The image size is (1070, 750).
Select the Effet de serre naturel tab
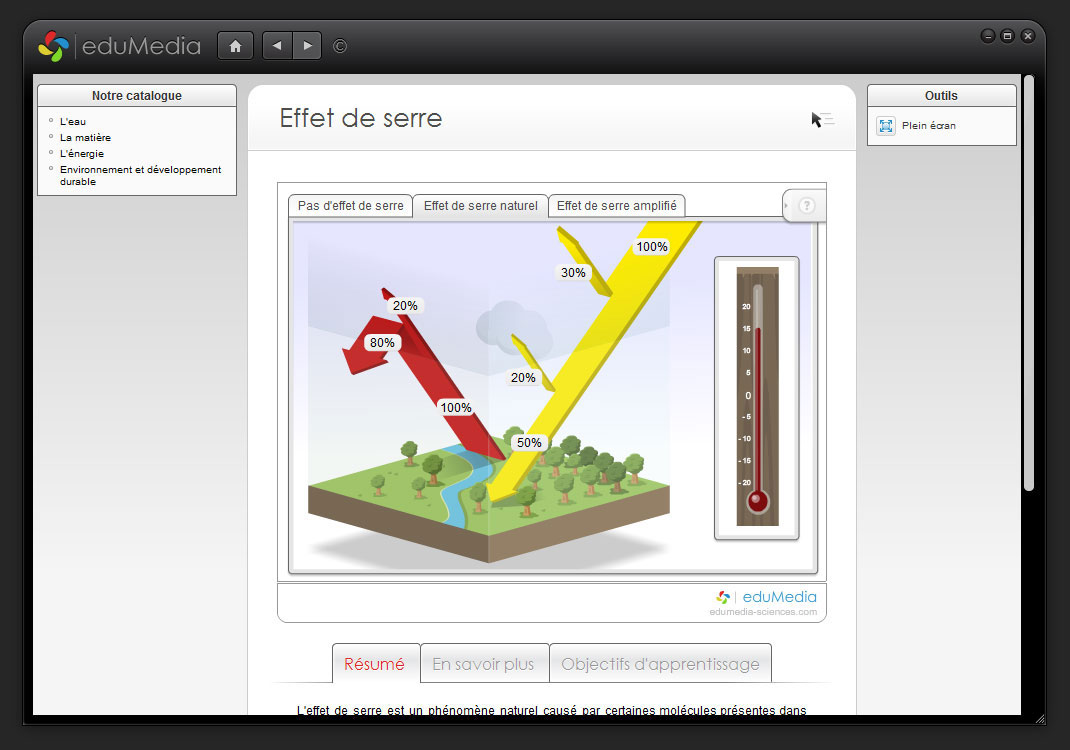pyautogui.click(x=480, y=206)
